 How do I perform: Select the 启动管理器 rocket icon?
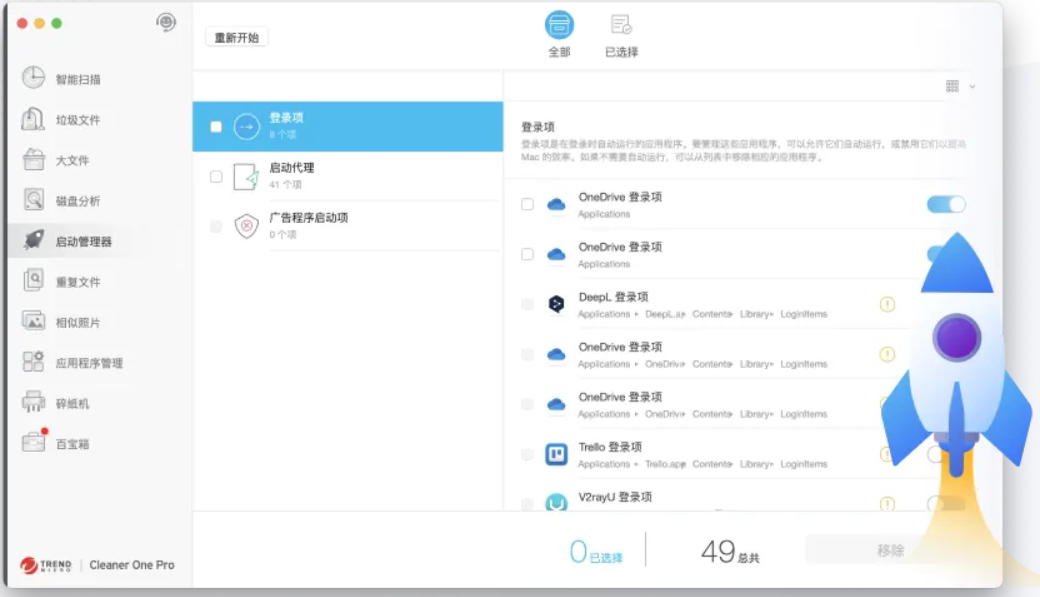click(x=33, y=240)
